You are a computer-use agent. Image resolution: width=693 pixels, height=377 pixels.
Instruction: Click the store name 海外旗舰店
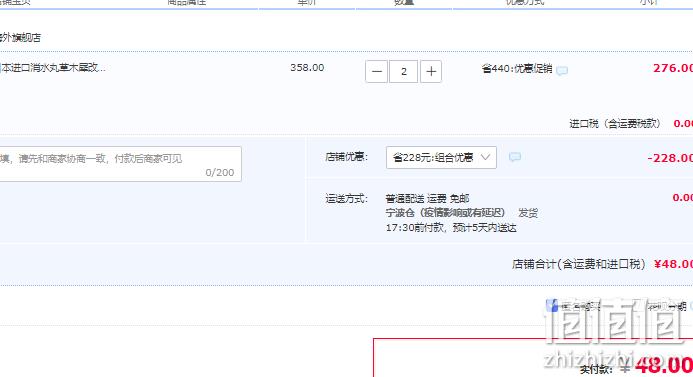tap(20, 38)
